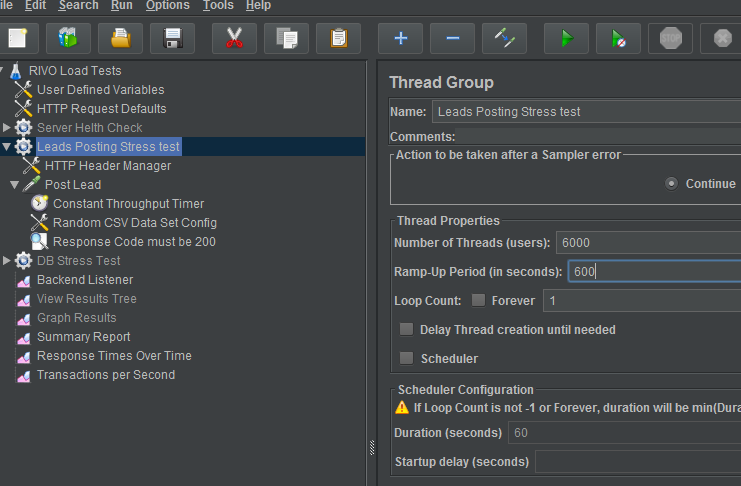Expand the Server Helth Check node
This screenshot has height=486, width=741.
point(7,127)
